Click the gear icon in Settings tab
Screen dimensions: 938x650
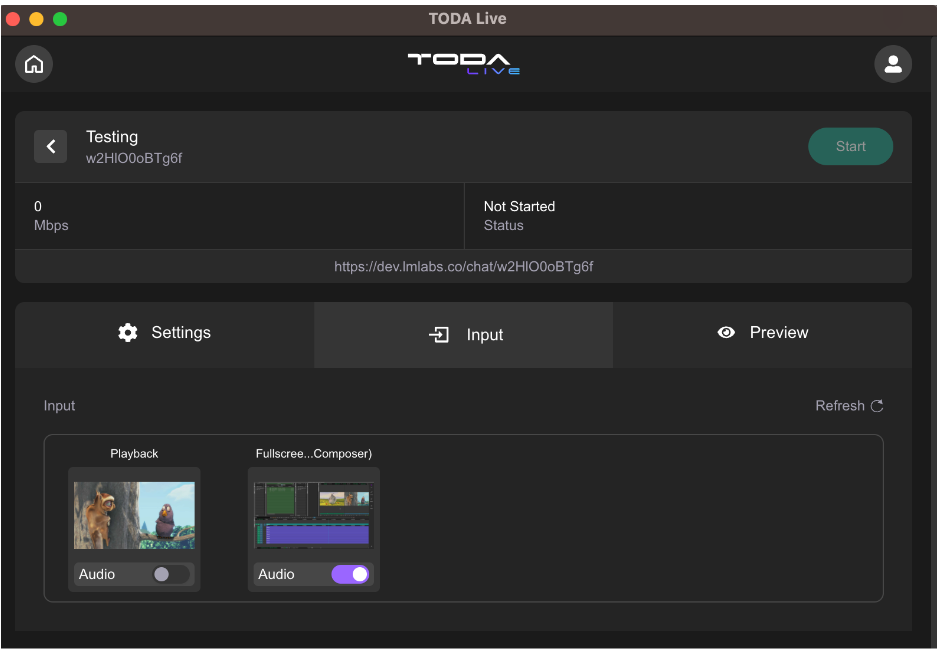[128, 332]
